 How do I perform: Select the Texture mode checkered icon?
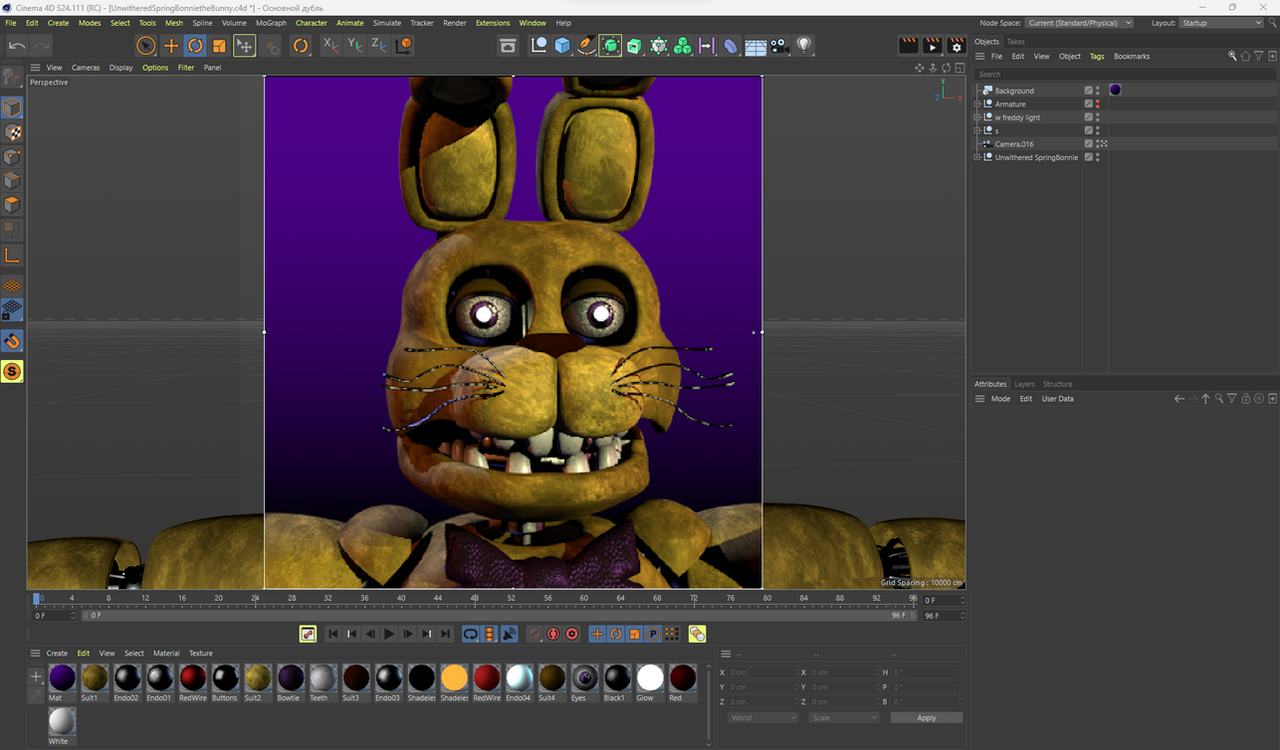pyautogui.click(x=12, y=132)
